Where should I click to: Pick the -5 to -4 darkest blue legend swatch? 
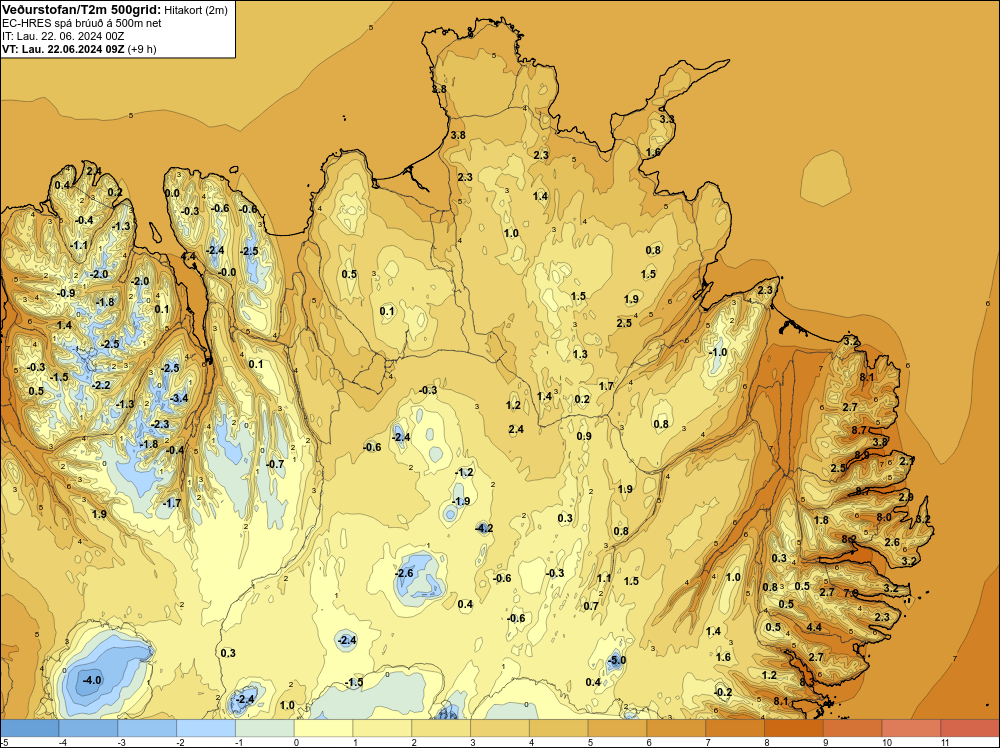tap(29, 728)
